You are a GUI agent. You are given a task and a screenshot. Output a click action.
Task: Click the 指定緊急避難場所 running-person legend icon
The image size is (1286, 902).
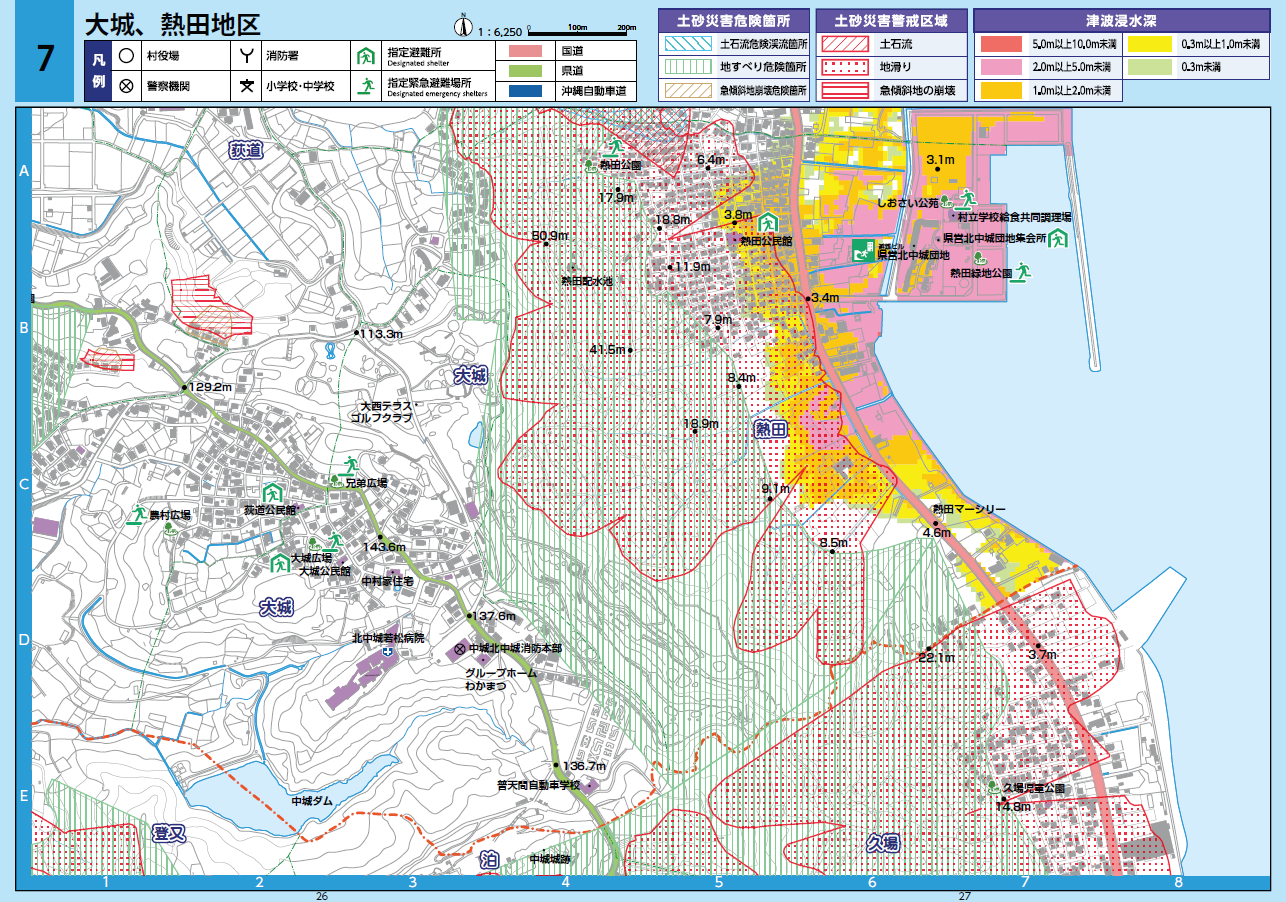[x=366, y=85]
